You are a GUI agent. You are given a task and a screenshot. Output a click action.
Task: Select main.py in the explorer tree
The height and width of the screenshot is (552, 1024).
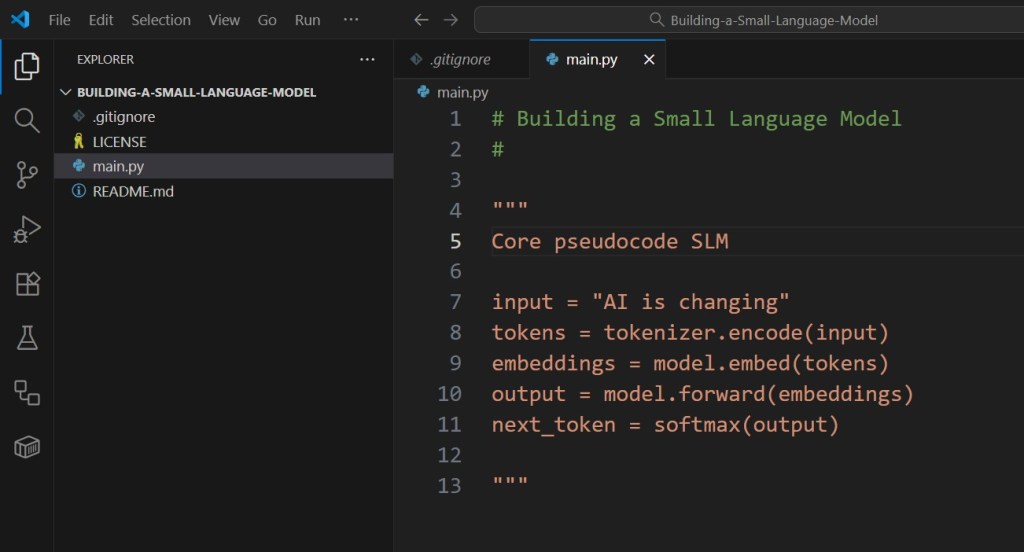[x=223, y=166]
